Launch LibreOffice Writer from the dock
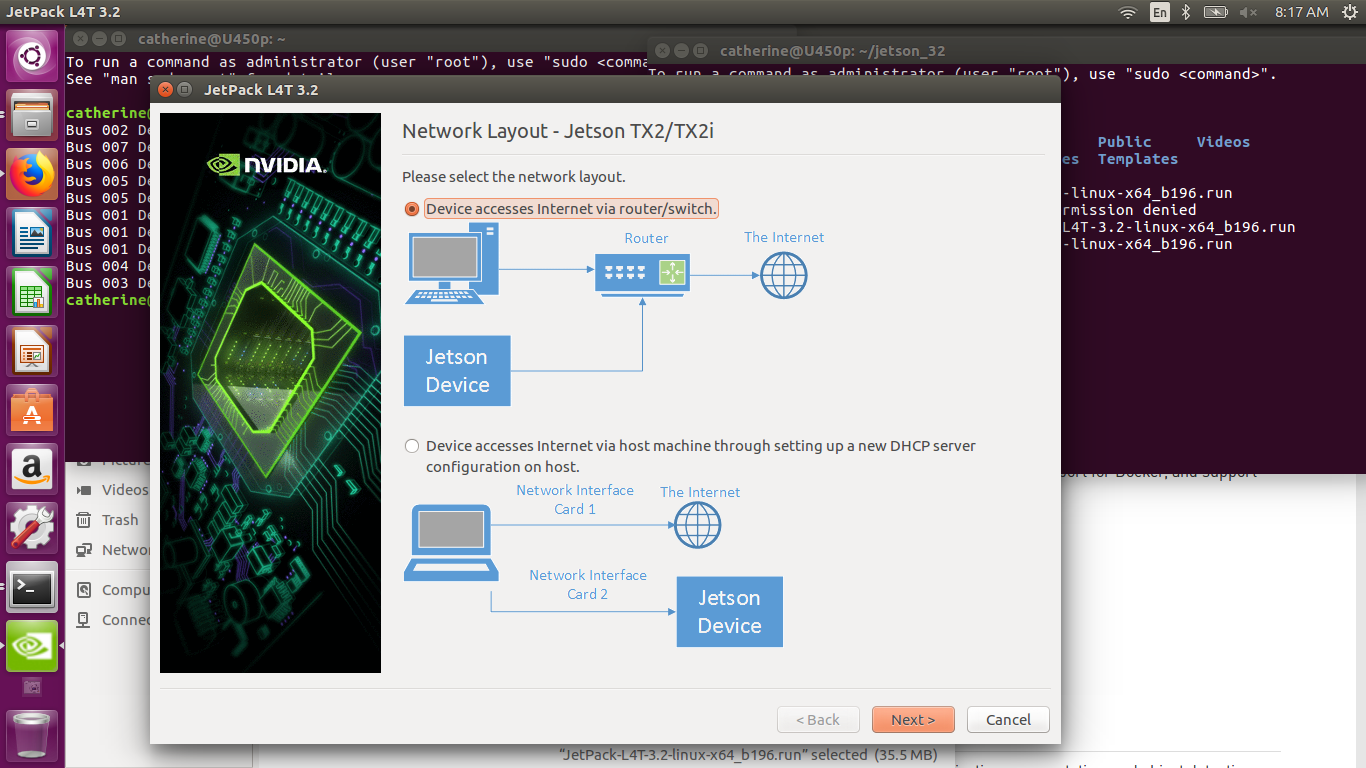 (32, 233)
